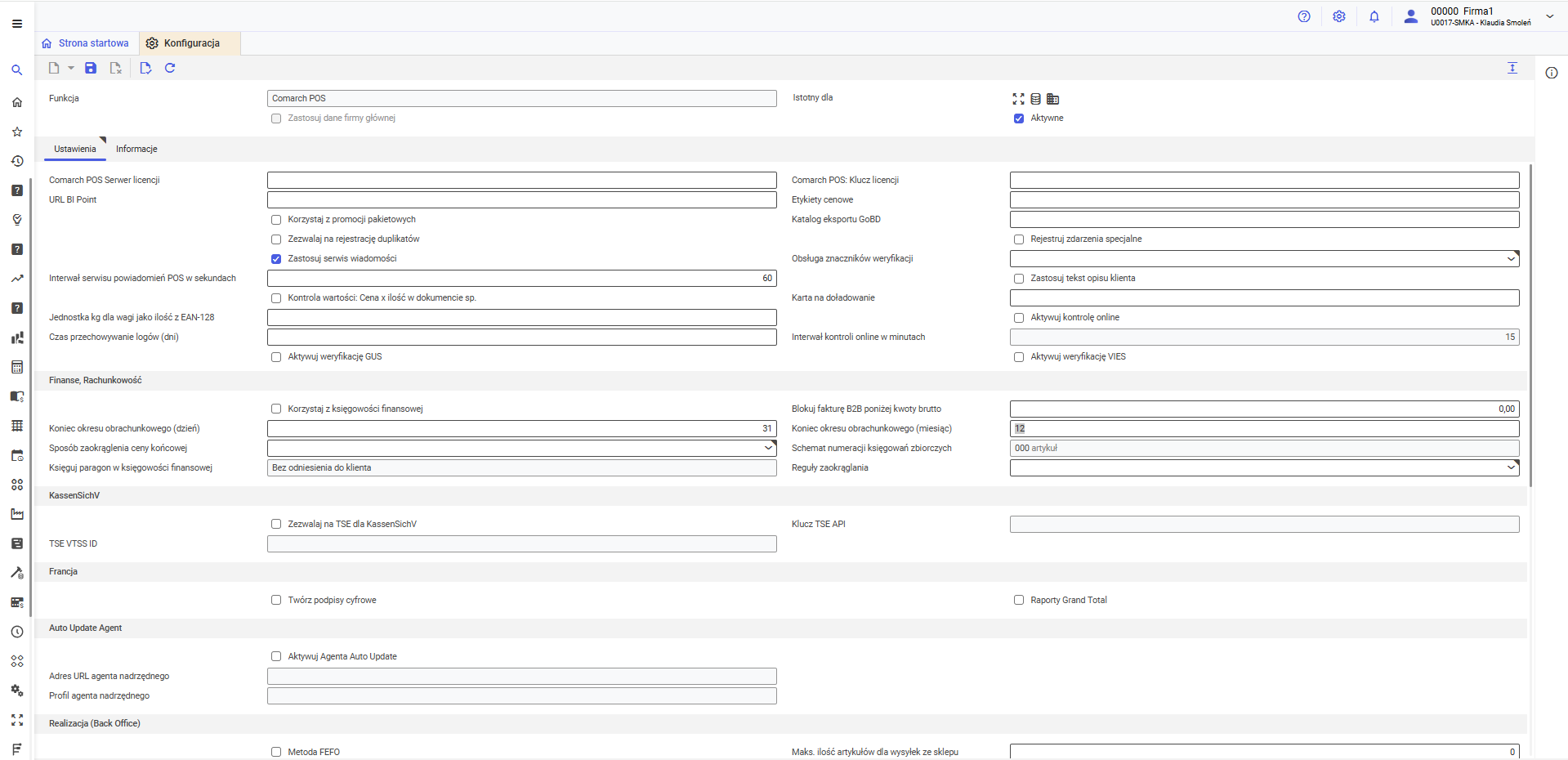Open the clock icon in the sidebar

(x=17, y=632)
